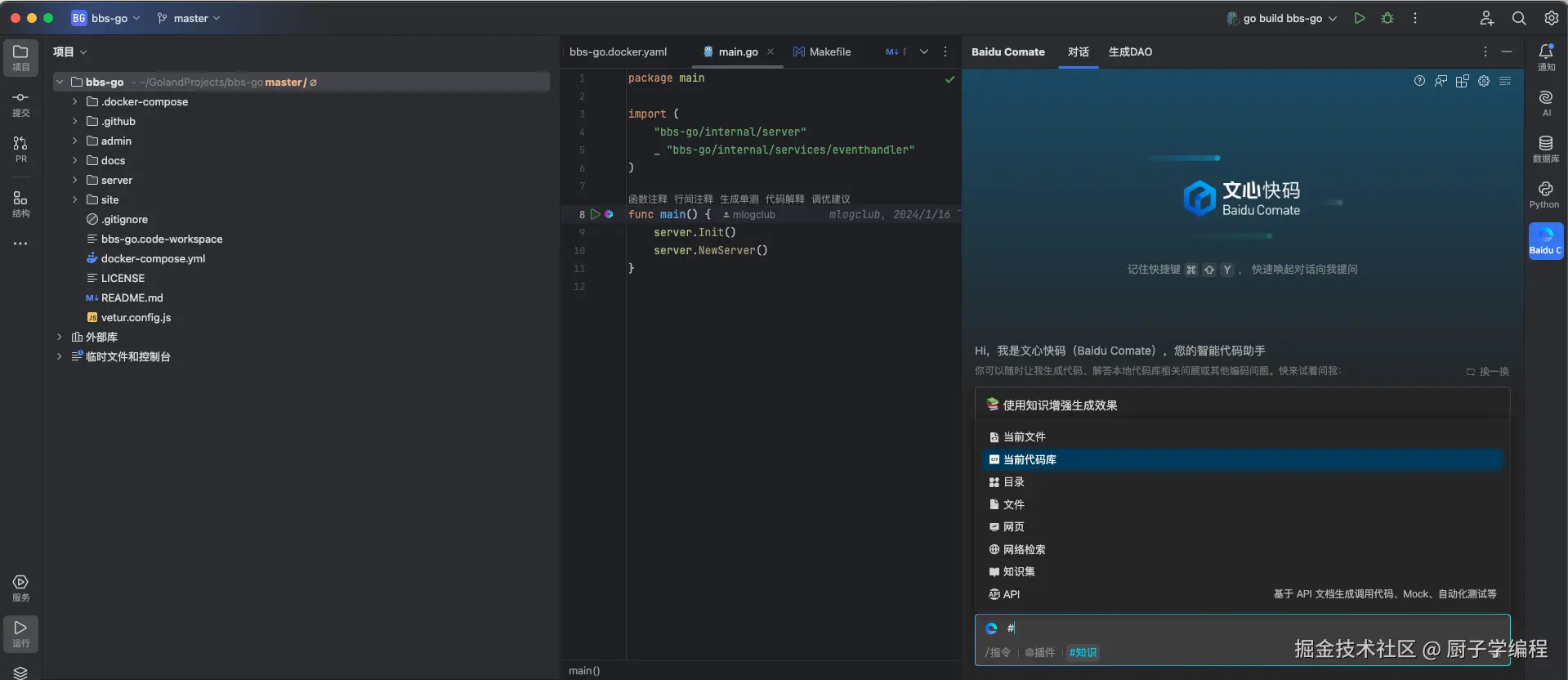Image resolution: width=1568 pixels, height=680 pixels.
Task: Click the Comate gutter icon on line 8
Action: pyautogui.click(x=609, y=214)
